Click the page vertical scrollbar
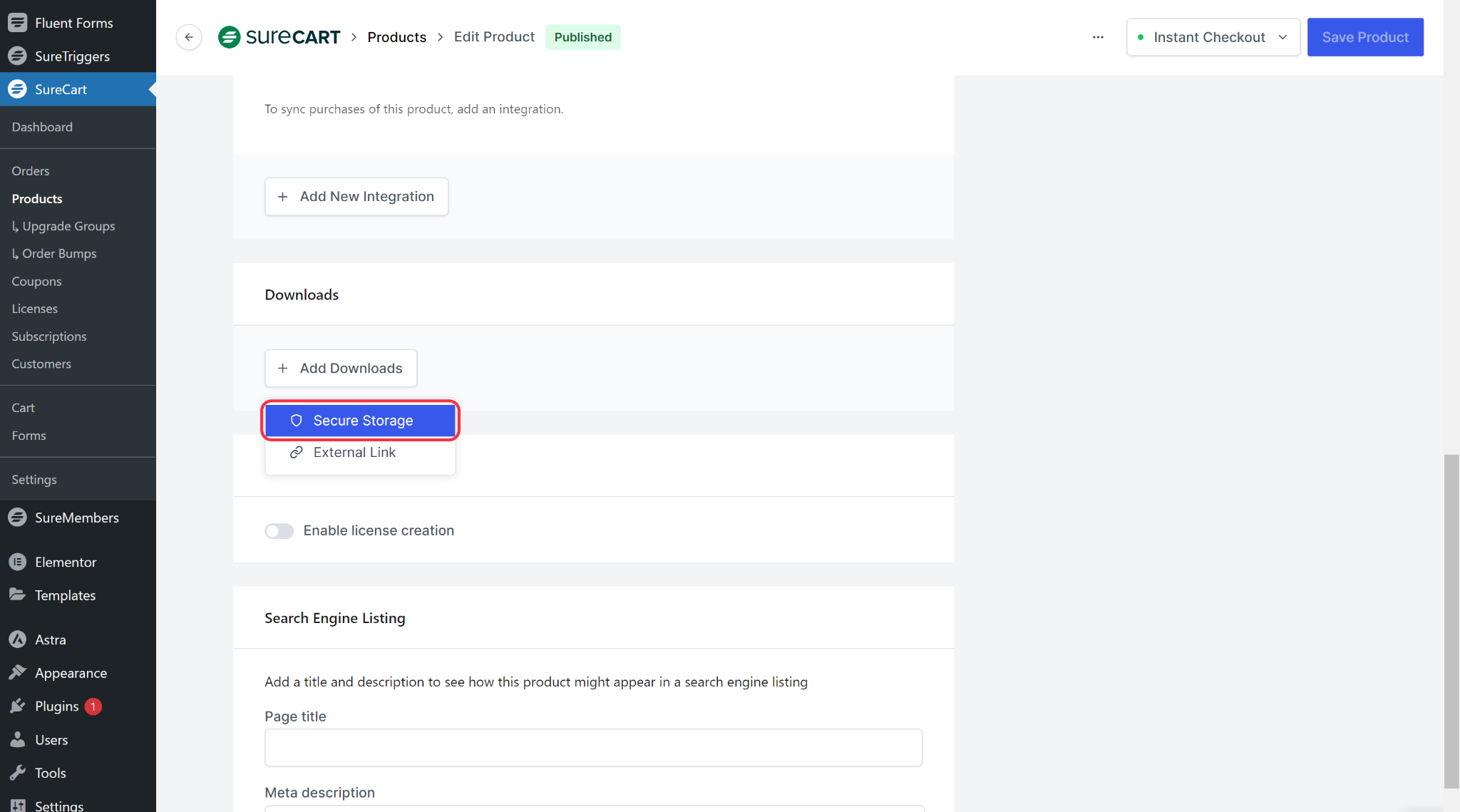The image size is (1460, 812). click(1451, 620)
